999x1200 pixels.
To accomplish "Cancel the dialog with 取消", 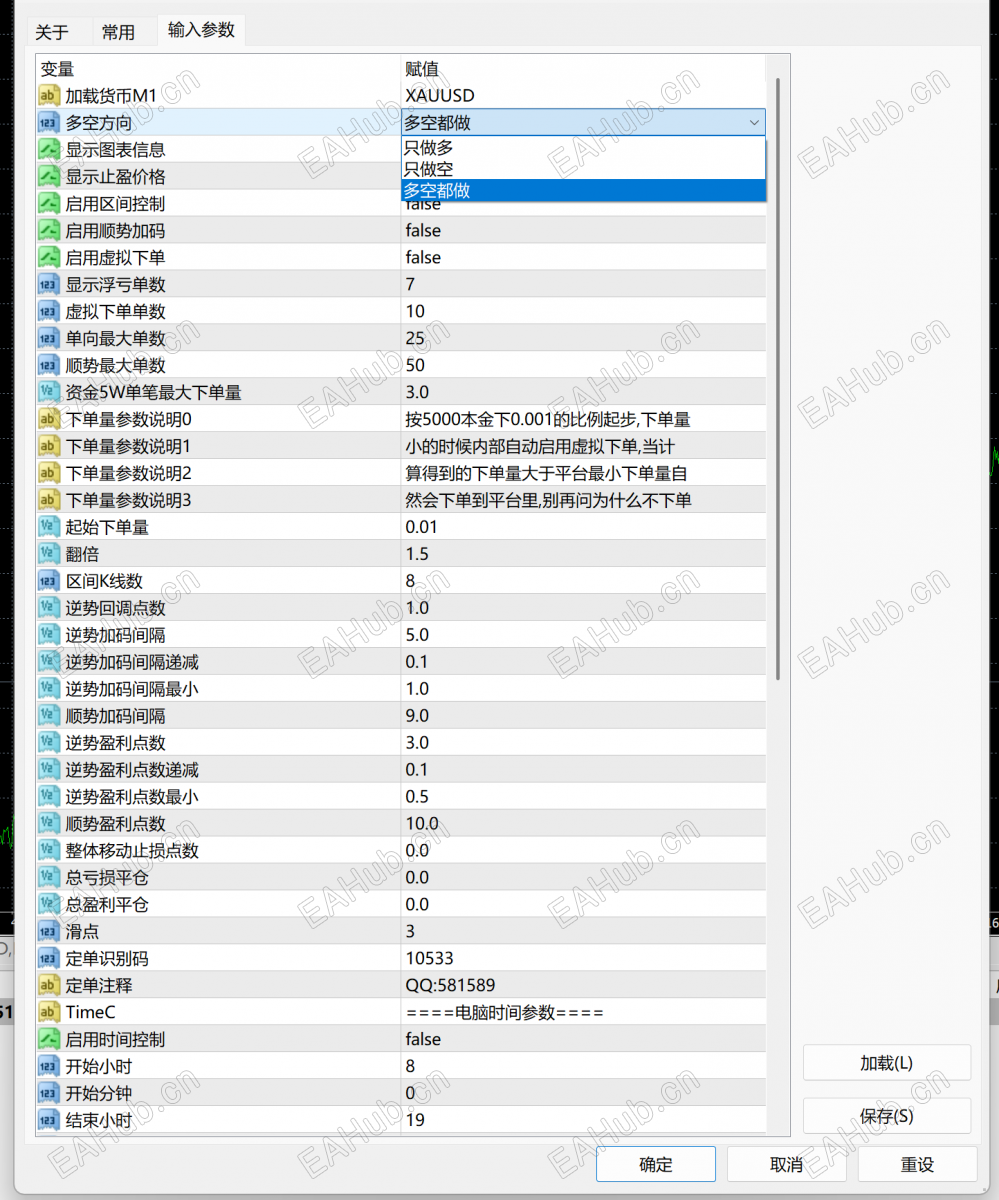I will point(787,1164).
